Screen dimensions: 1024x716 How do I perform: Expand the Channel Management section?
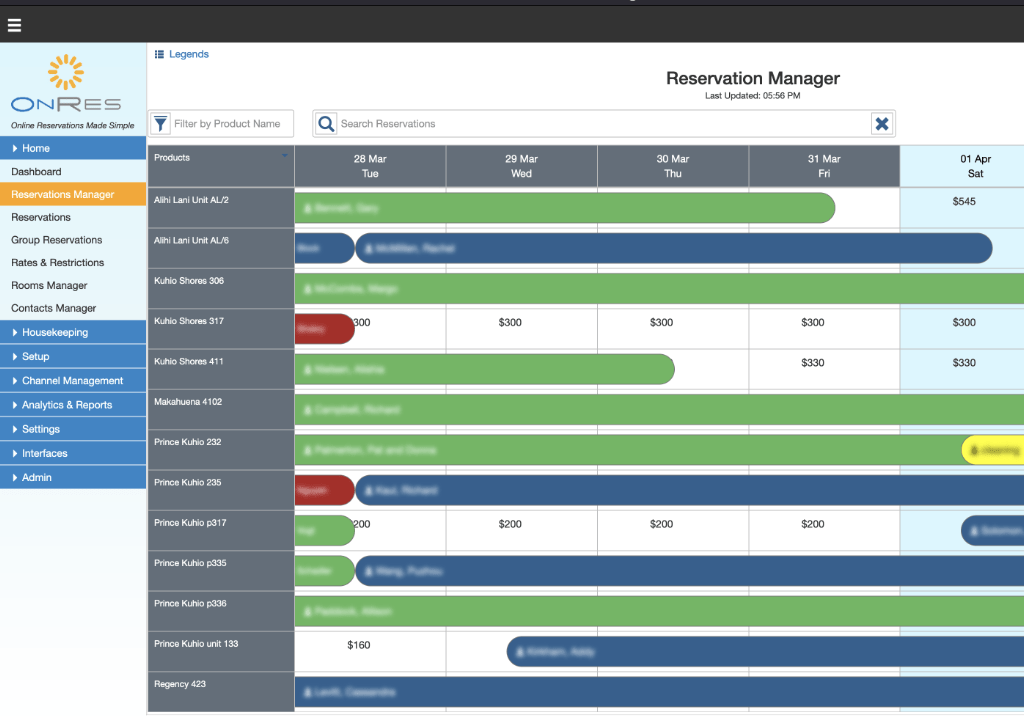point(73,381)
